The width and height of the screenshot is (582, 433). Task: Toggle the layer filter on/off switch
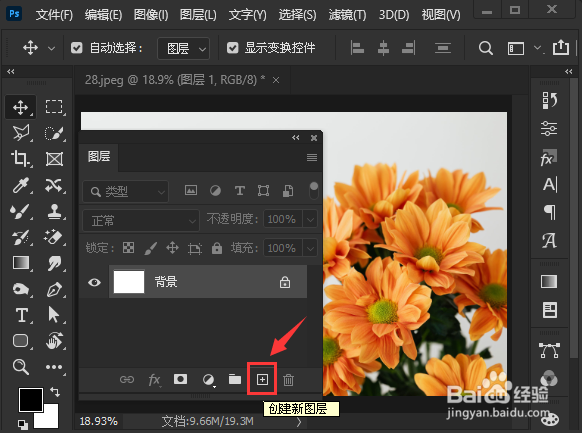tap(314, 190)
